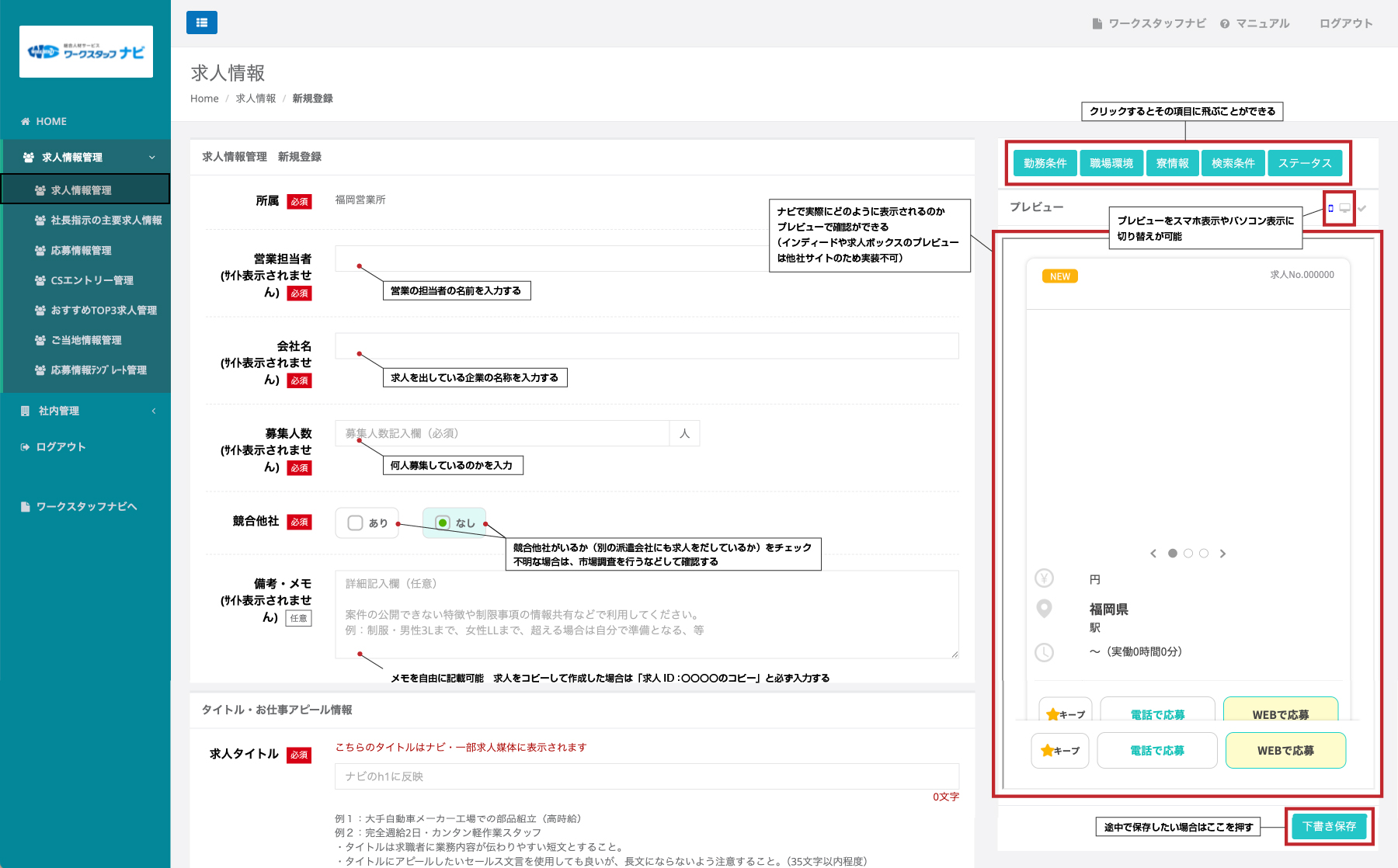
Task: Click the next arrow in preview carousel
Action: (x=1222, y=554)
